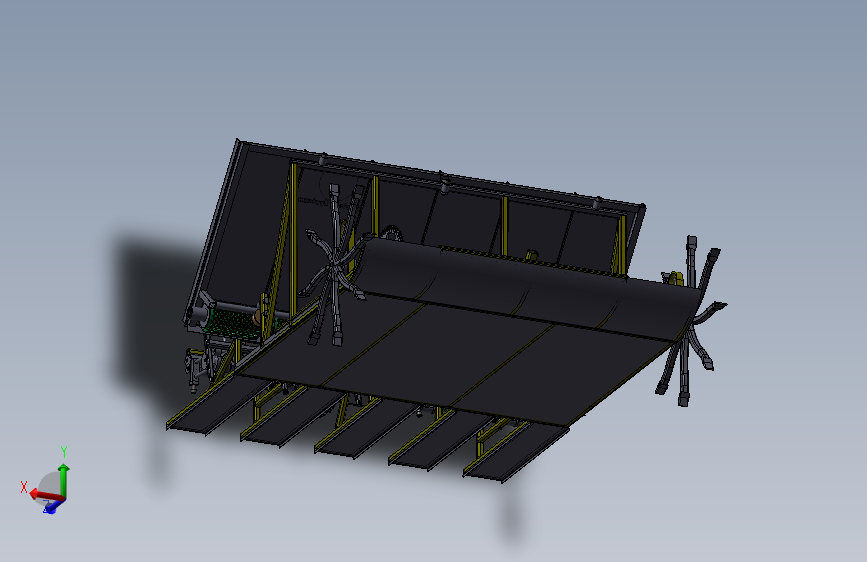This screenshot has width=867, height=562.
Task: Select the left star-shaped paddle wheel on the model
Action: pos(334,266)
